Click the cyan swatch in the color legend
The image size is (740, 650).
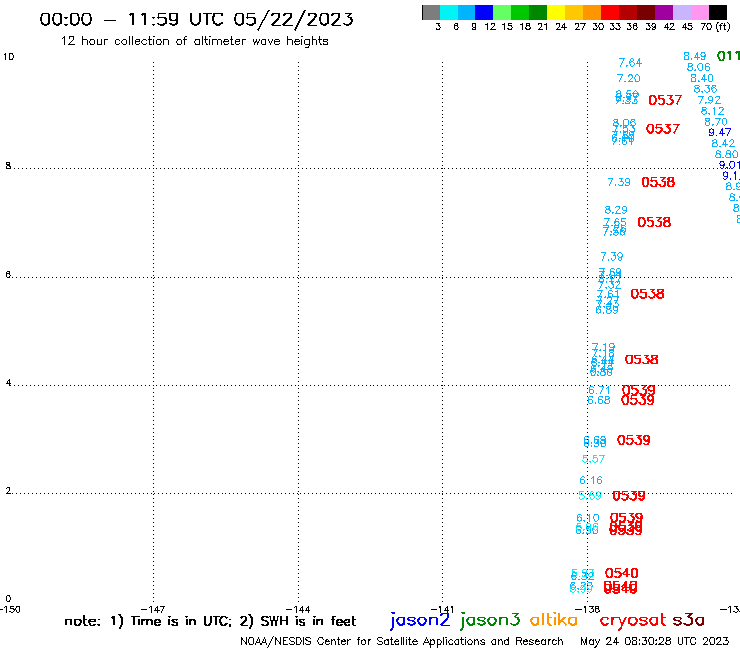coord(449,12)
